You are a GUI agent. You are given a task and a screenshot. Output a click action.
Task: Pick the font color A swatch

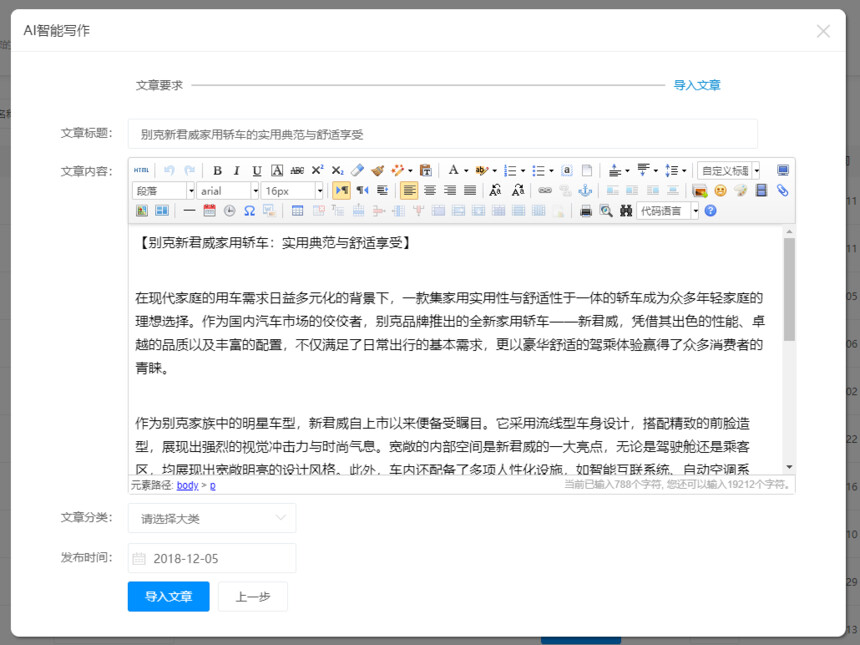click(x=453, y=170)
